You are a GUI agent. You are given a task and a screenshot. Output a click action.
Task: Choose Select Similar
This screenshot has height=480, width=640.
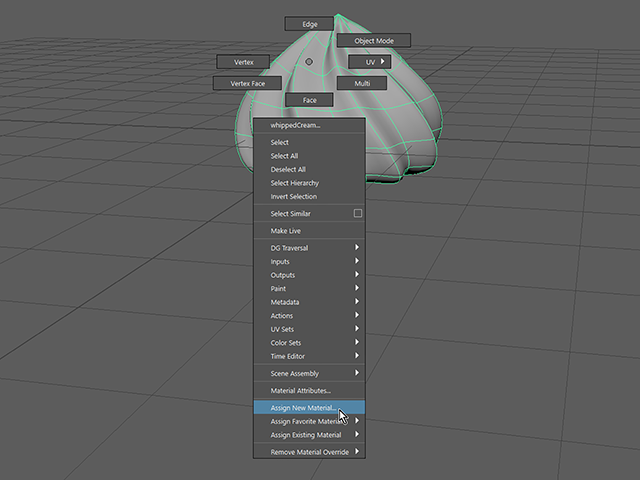pos(302,213)
